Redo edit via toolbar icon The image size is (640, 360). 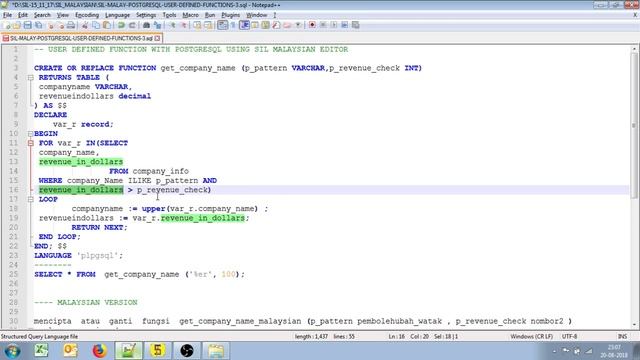point(132,25)
